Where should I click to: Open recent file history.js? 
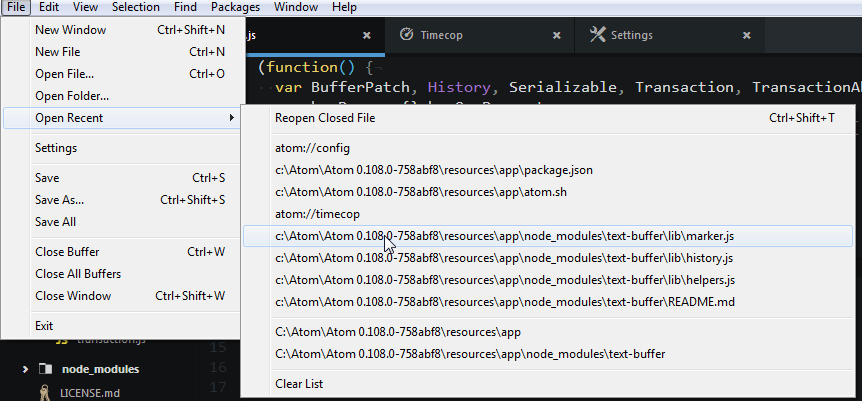point(548,259)
